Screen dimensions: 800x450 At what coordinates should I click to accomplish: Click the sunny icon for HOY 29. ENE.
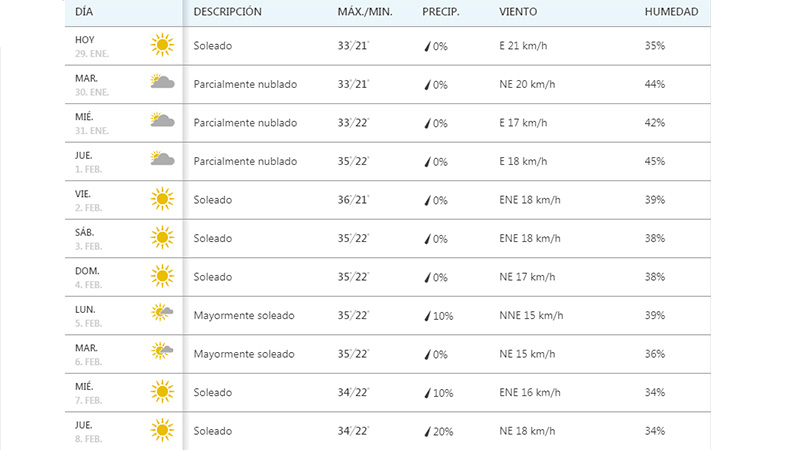tap(162, 45)
